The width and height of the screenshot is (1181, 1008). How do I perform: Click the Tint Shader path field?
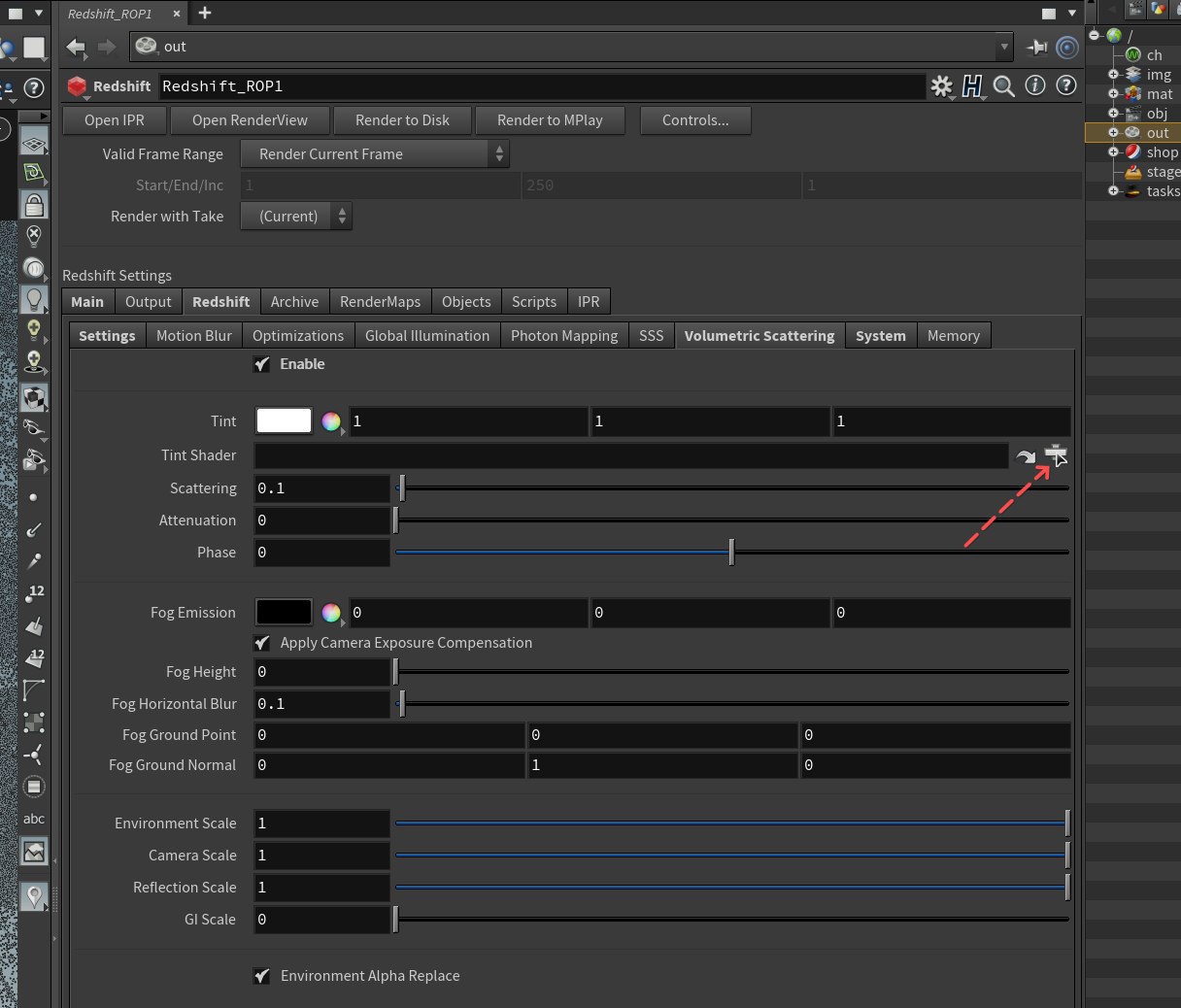pyautogui.click(x=631, y=455)
